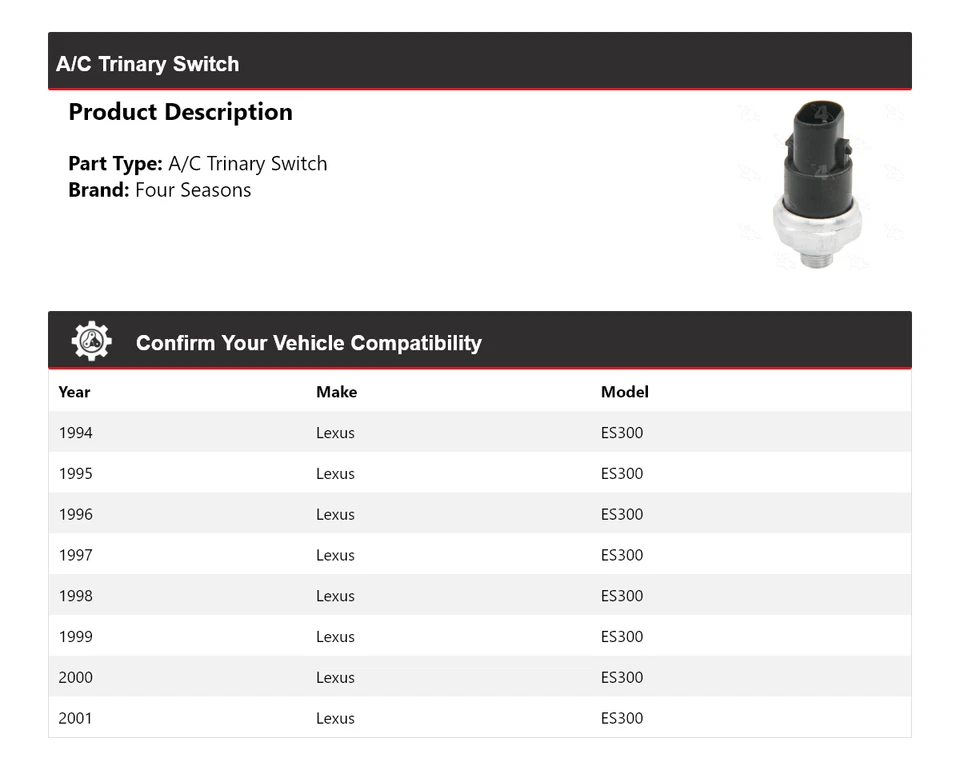This screenshot has height=770, width=960.
Task: Click Lexus in the 1995 row
Action: [335, 474]
